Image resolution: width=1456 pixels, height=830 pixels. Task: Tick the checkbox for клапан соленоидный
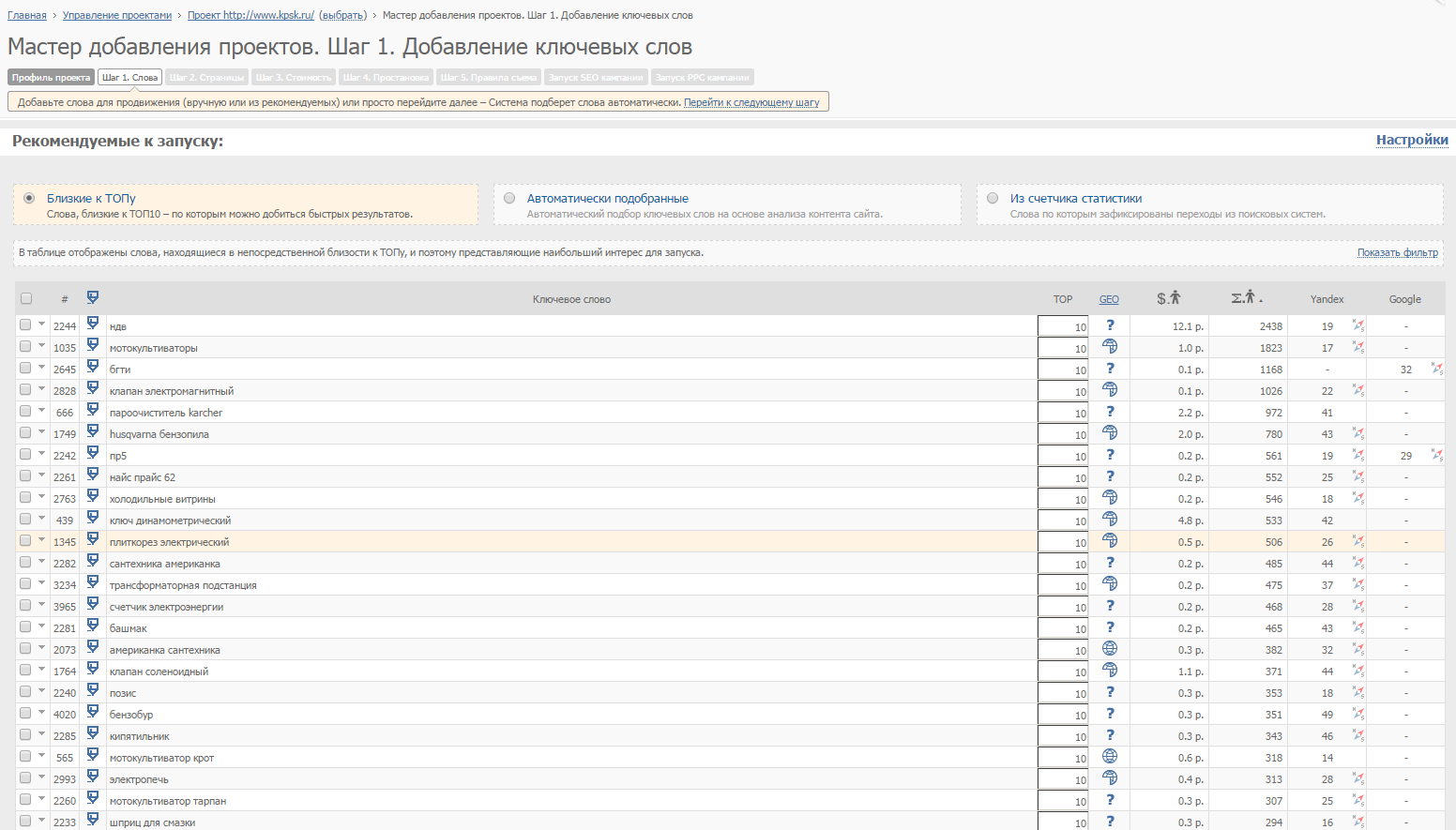[x=25, y=670]
